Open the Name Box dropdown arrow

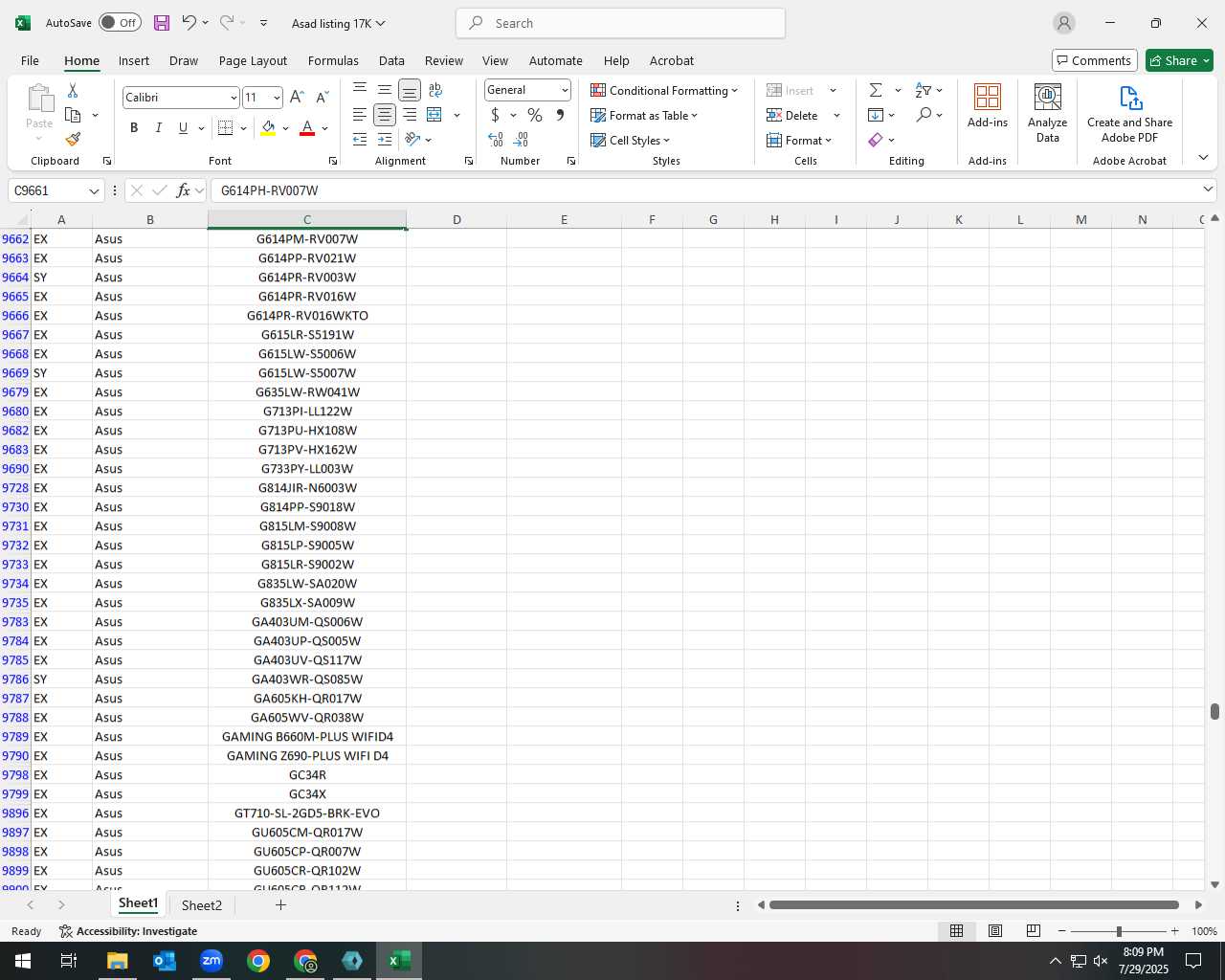(94, 190)
